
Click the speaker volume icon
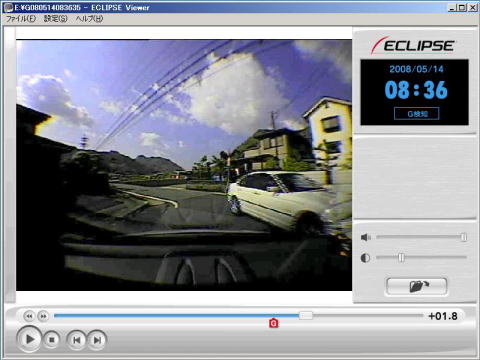tap(366, 237)
